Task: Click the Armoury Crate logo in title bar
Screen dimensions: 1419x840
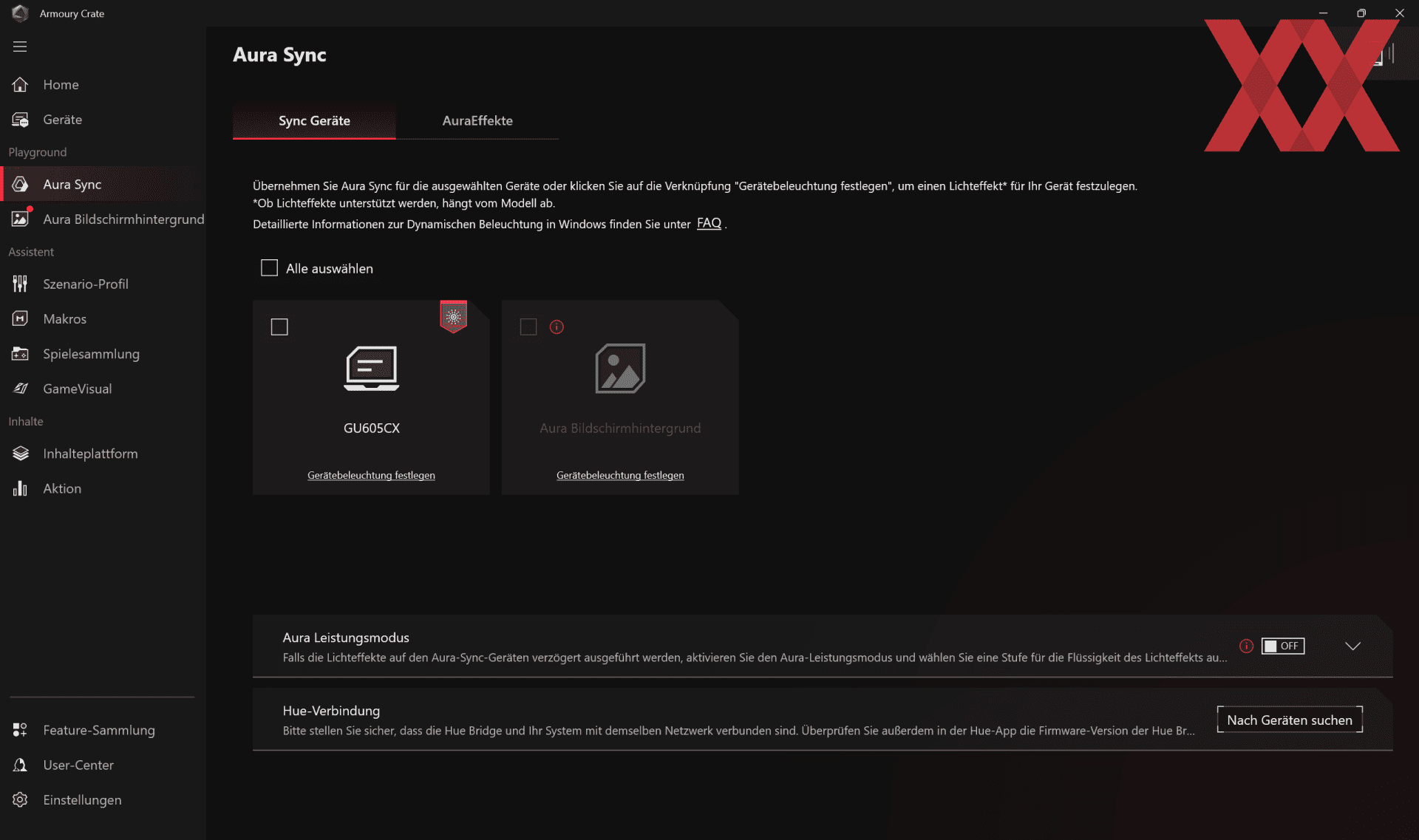Action: (20, 13)
